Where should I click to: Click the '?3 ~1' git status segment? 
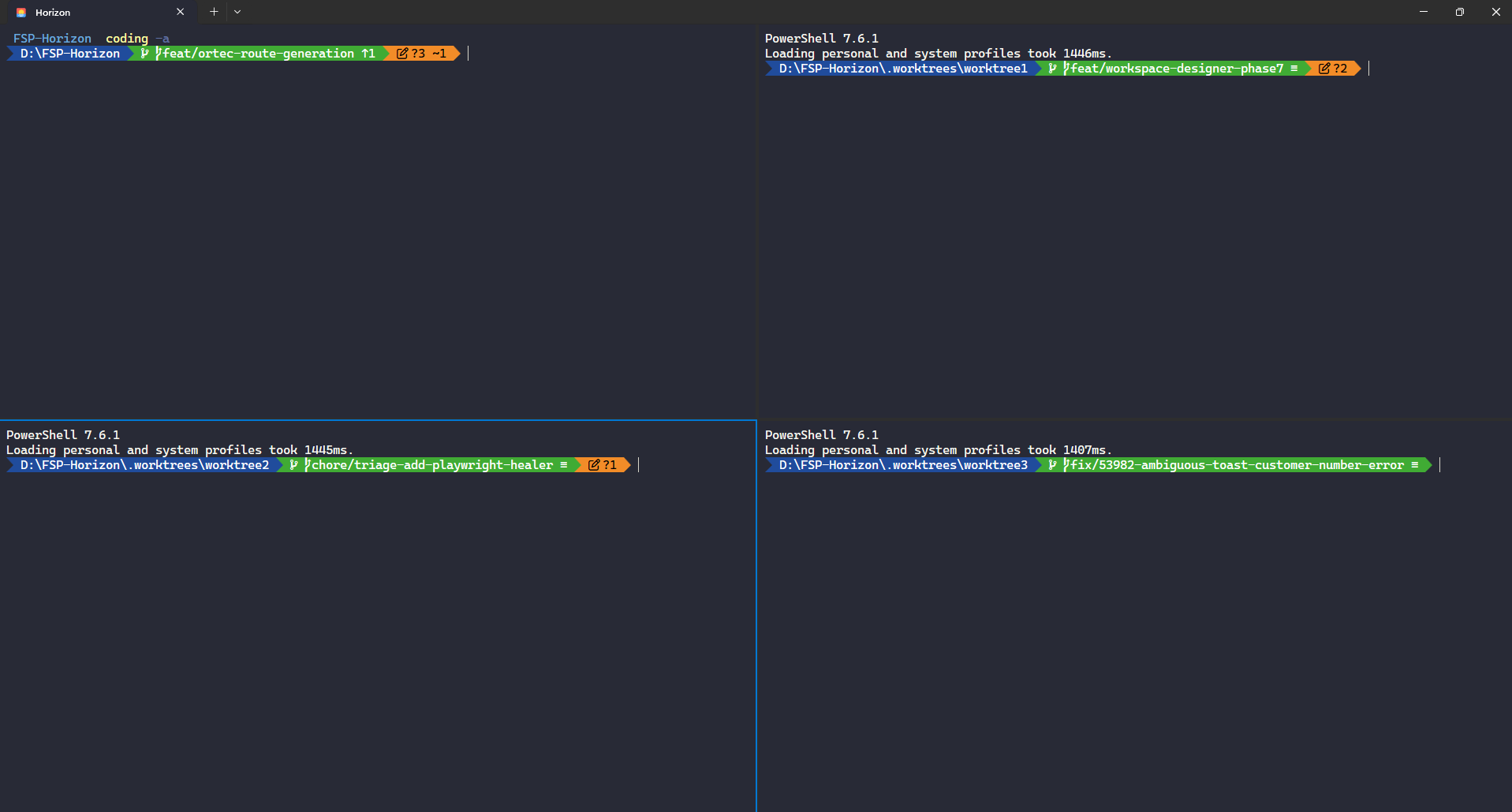[423, 54]
